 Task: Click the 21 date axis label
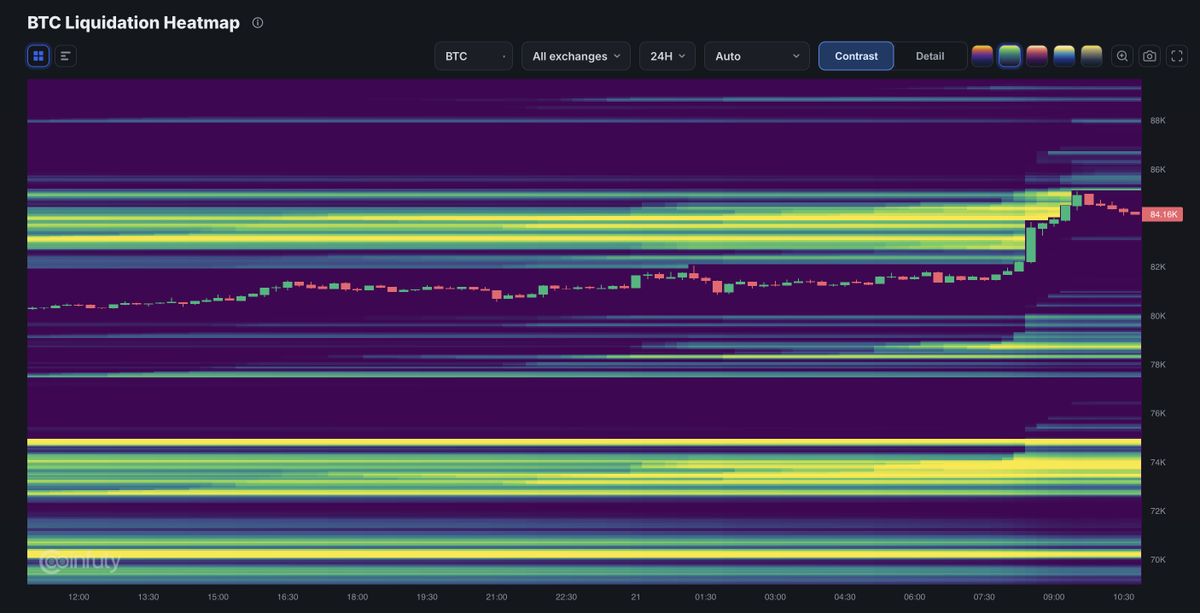[636, 597]
